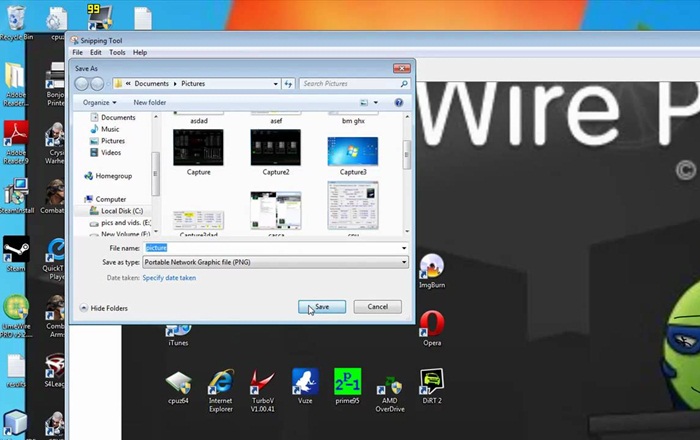The image size is (700, 440).
Task: Click the file list vertical scrollbar thumb
Action: click(407, 154)
